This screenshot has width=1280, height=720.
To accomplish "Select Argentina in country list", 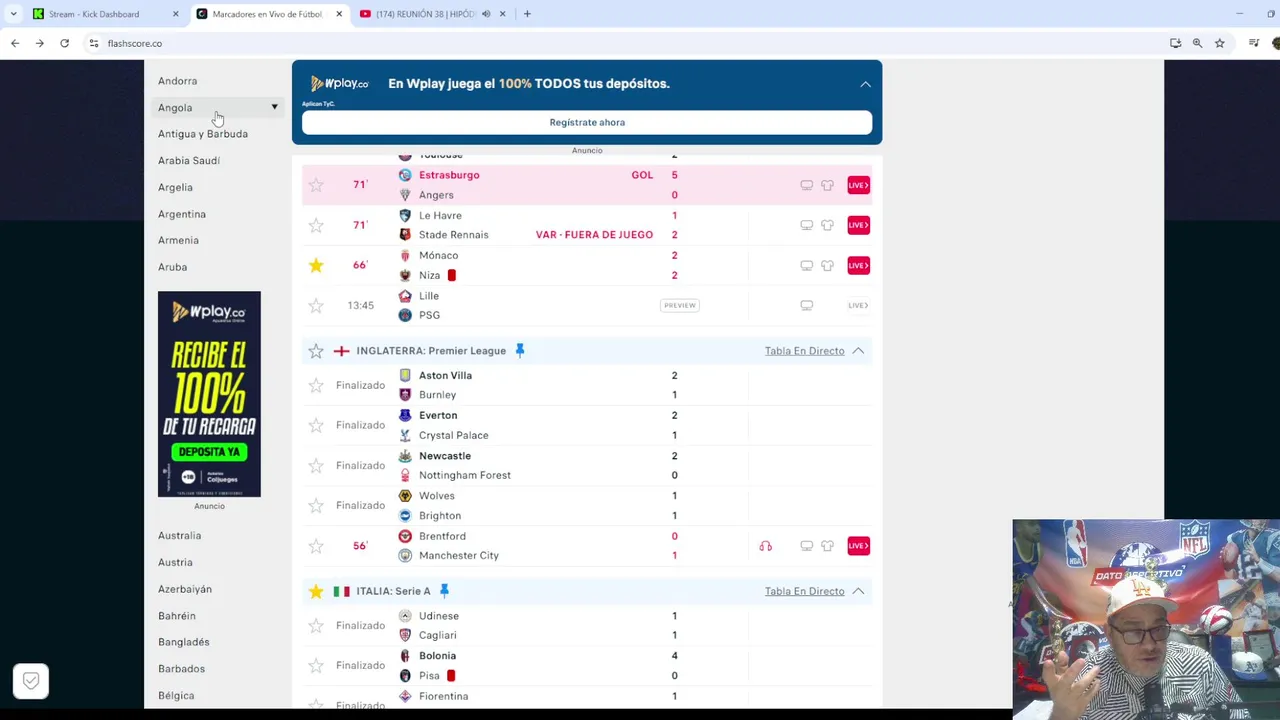I will 182,214.
